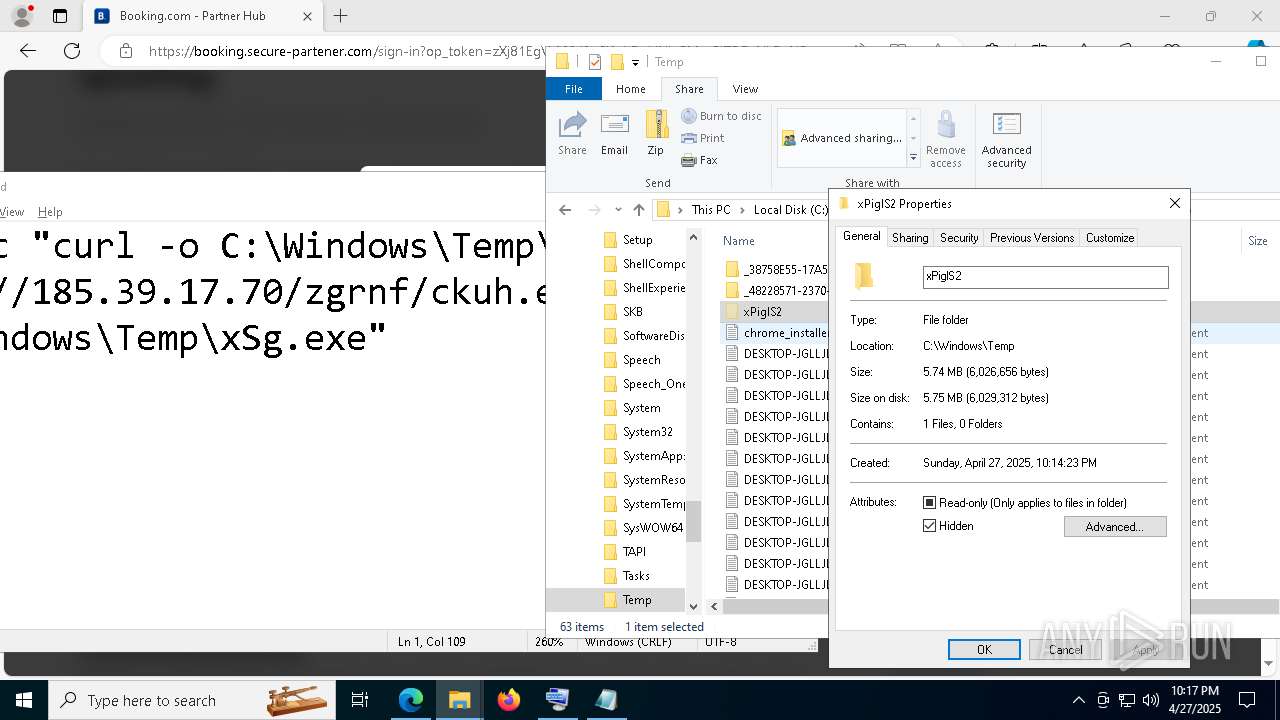Go back in File Explorer
Viewport: 1280px width, 720px height.
coord(565,210)
